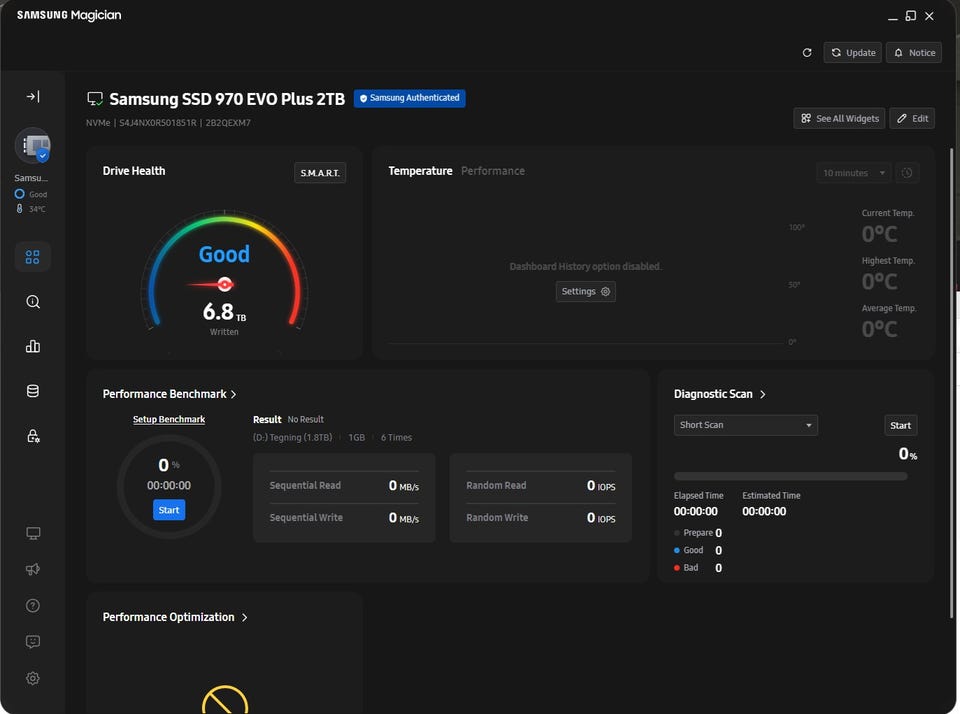960x714 pixels.
Task: Open the help question mark icon
Action: click(x=33, y=606)
